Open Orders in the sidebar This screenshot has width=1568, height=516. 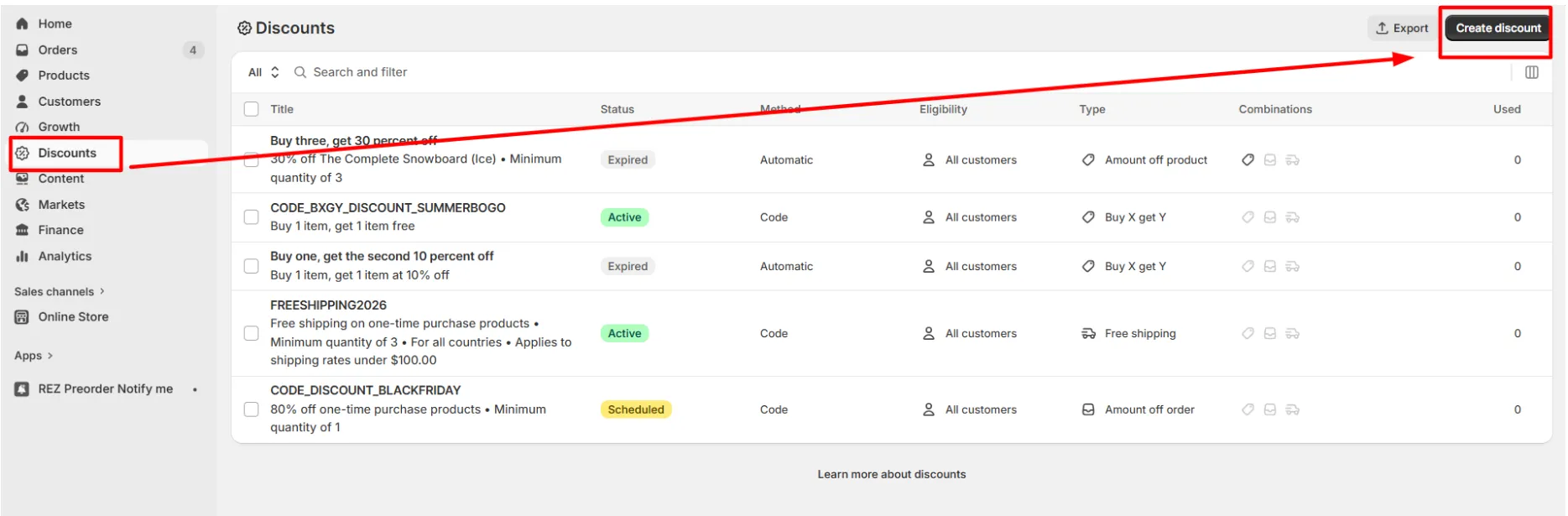[x=58, y=50]
